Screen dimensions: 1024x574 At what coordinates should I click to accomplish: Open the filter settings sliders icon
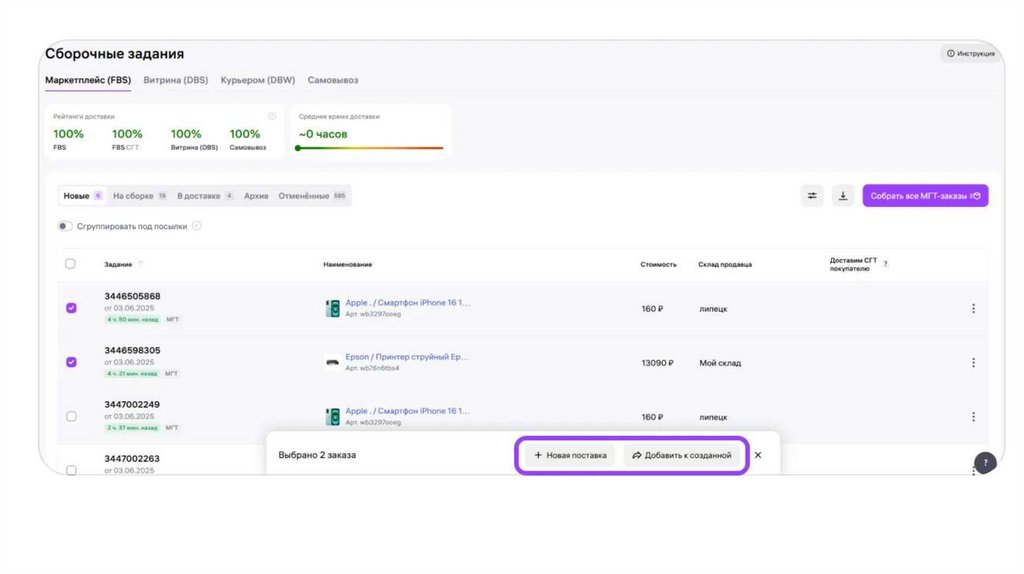coord(812,196)
